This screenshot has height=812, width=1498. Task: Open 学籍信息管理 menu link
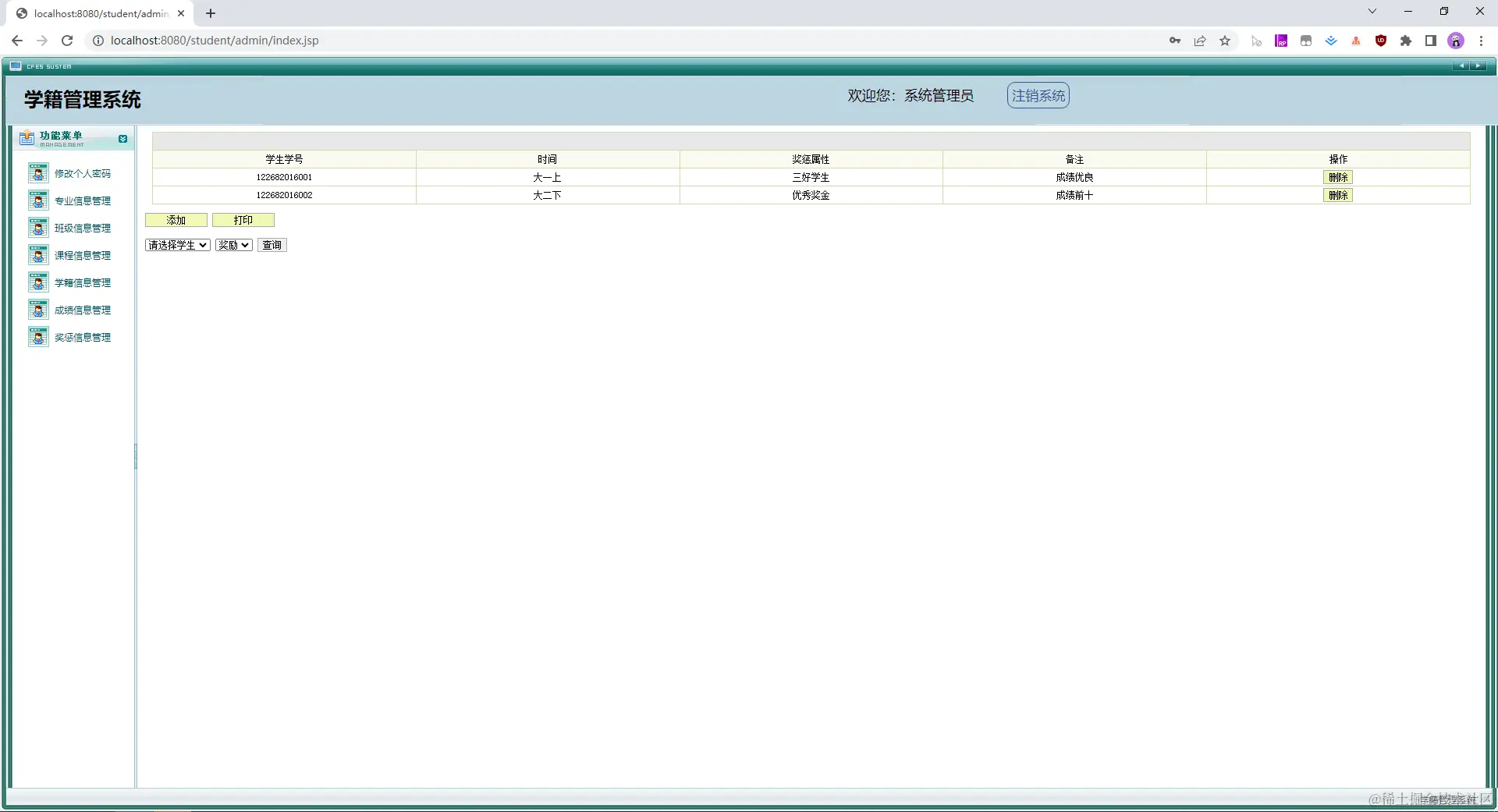(x=83, y=283)
